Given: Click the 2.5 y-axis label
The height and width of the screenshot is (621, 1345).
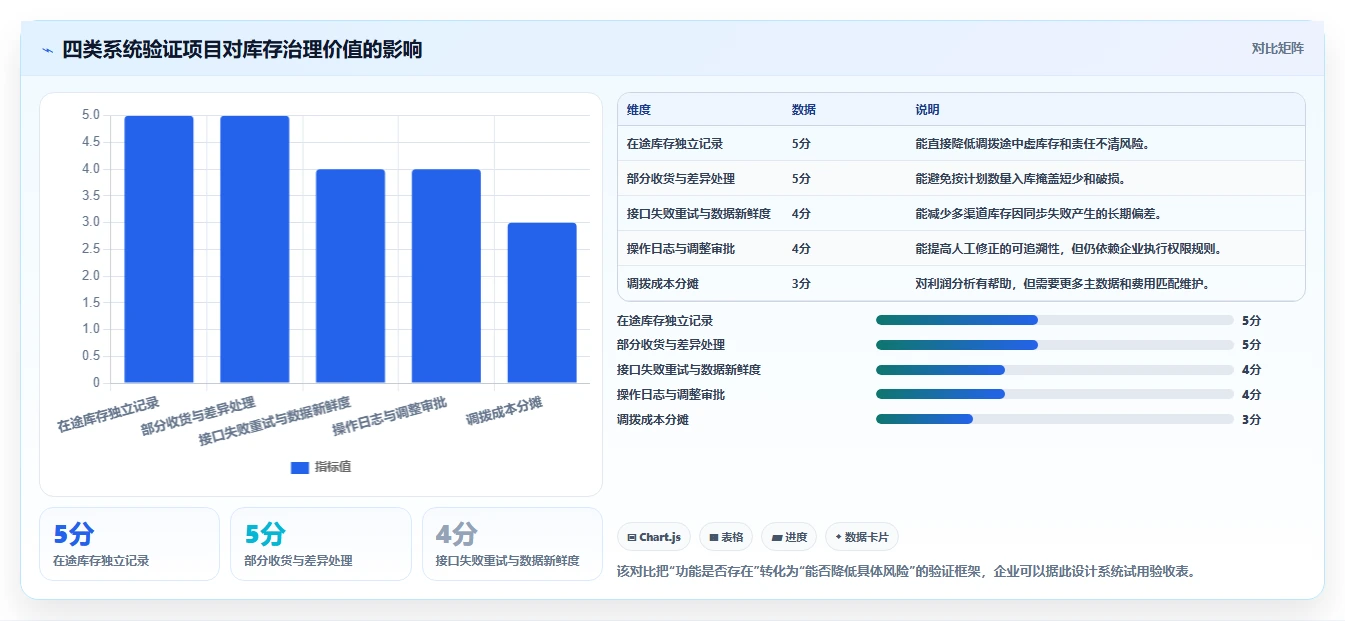Looking at the screenshot, I should point(90,249).
